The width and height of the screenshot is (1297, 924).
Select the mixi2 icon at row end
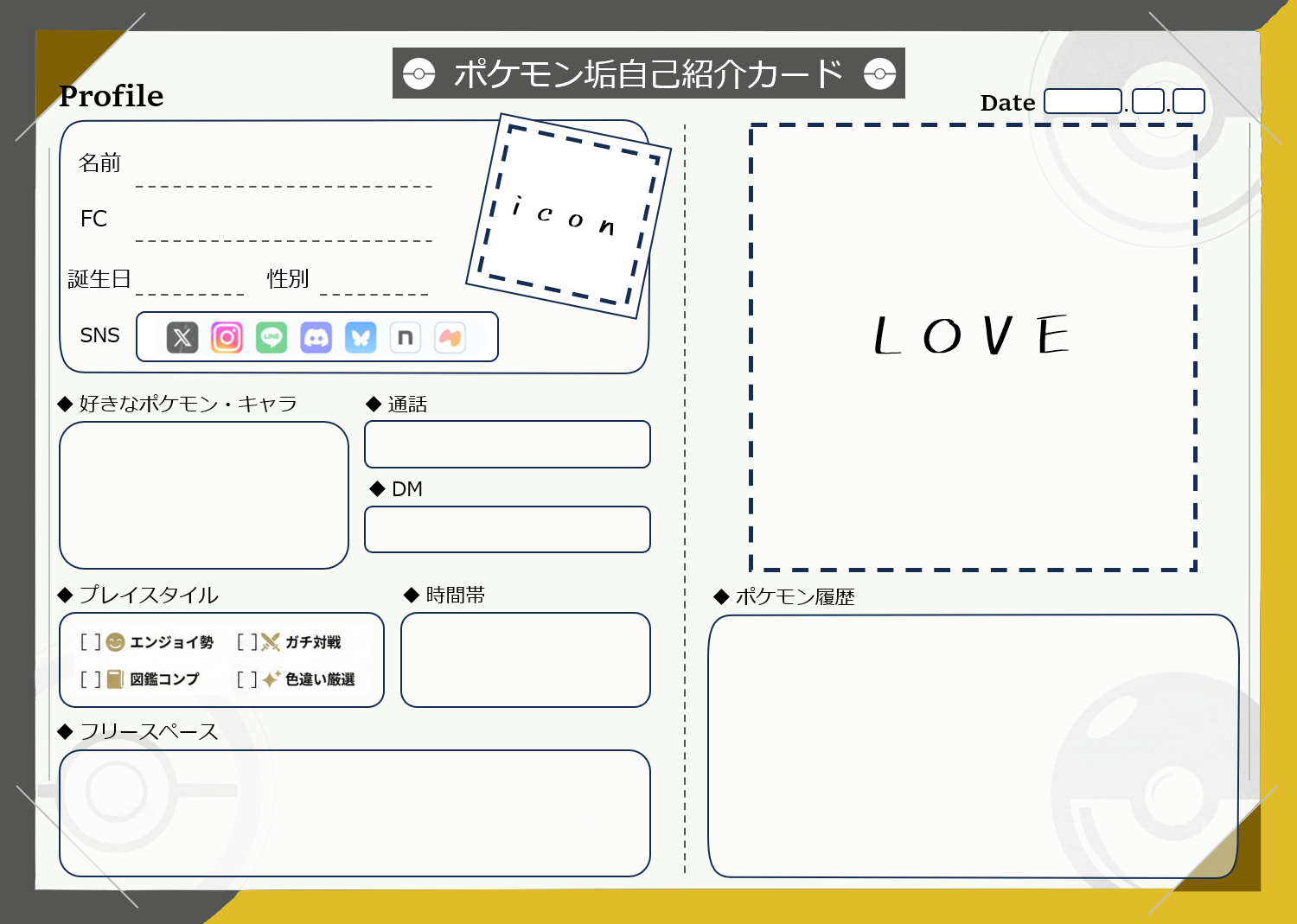[x=450, y=337]
